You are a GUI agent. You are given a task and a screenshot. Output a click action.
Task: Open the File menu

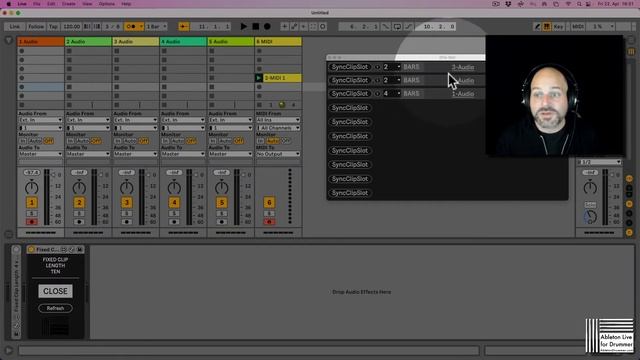37,4
